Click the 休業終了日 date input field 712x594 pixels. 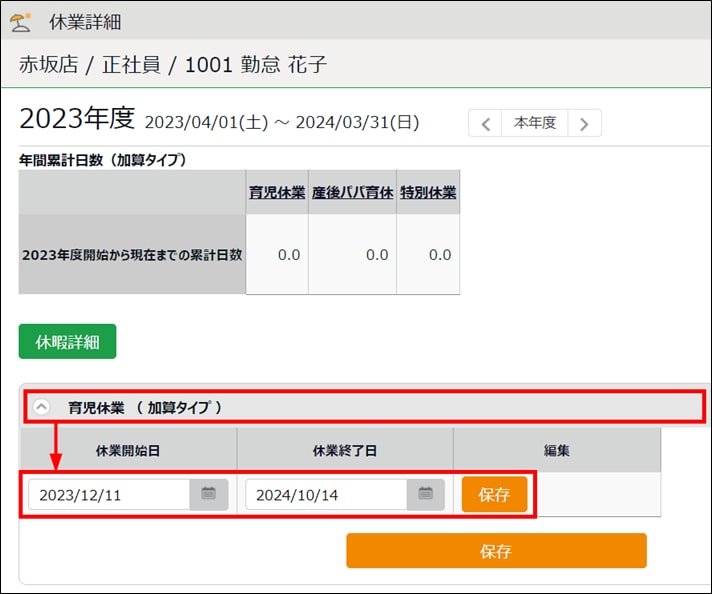(325, 494)
